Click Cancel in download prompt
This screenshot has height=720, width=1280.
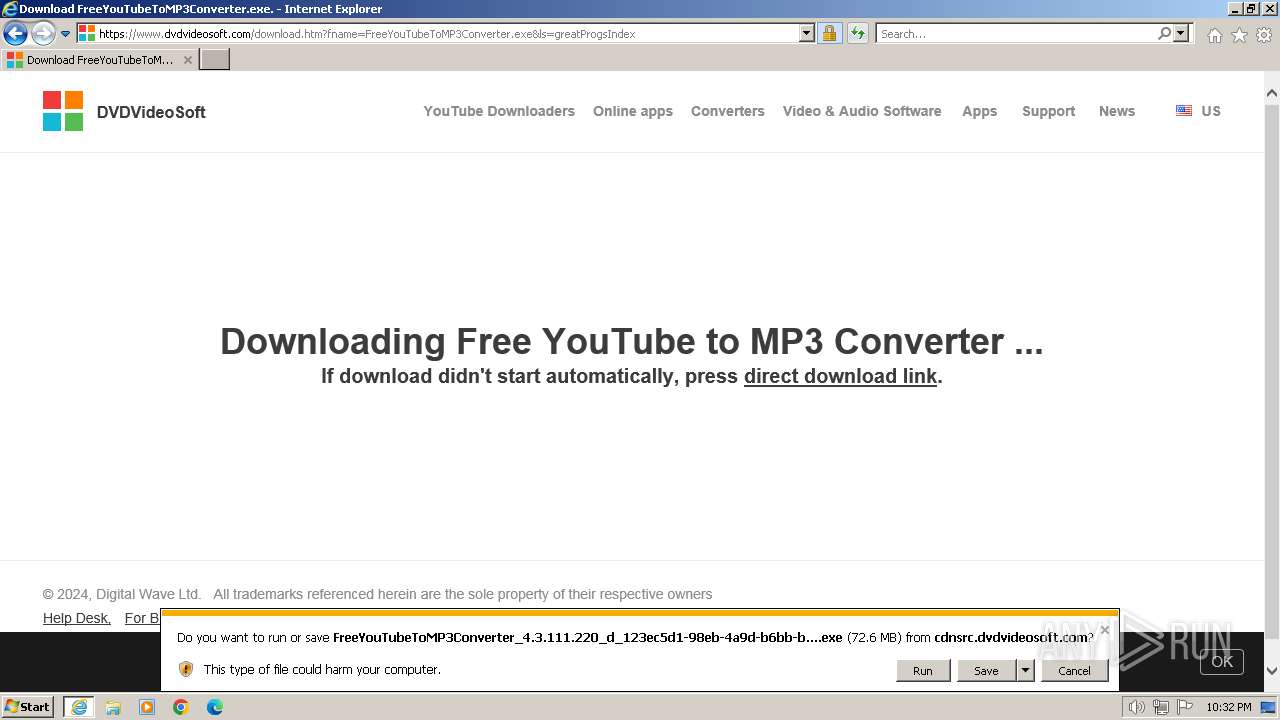click(x=1075, y=671)
